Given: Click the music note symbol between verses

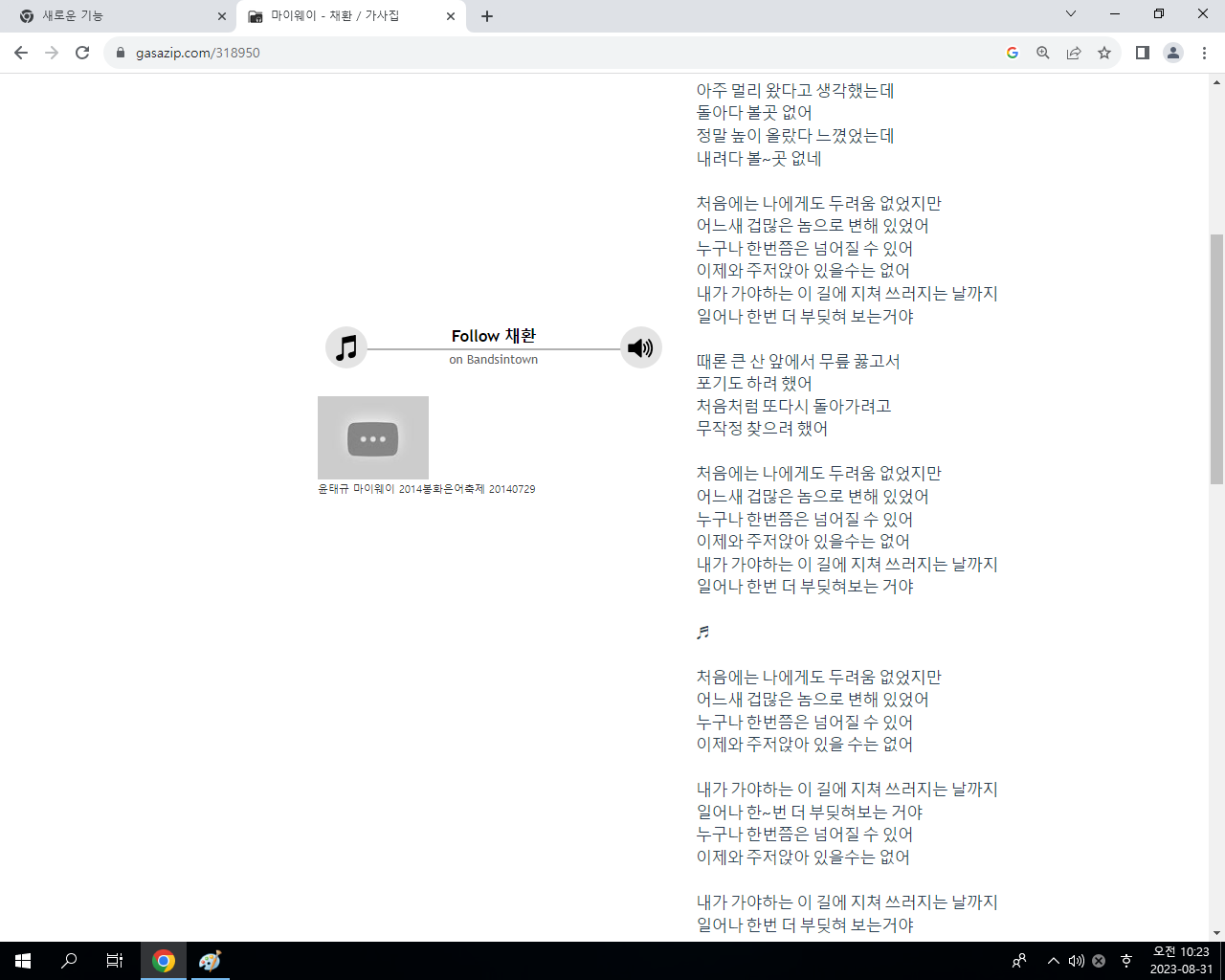Looking at the screenshot, I should (x=703, y=632).
